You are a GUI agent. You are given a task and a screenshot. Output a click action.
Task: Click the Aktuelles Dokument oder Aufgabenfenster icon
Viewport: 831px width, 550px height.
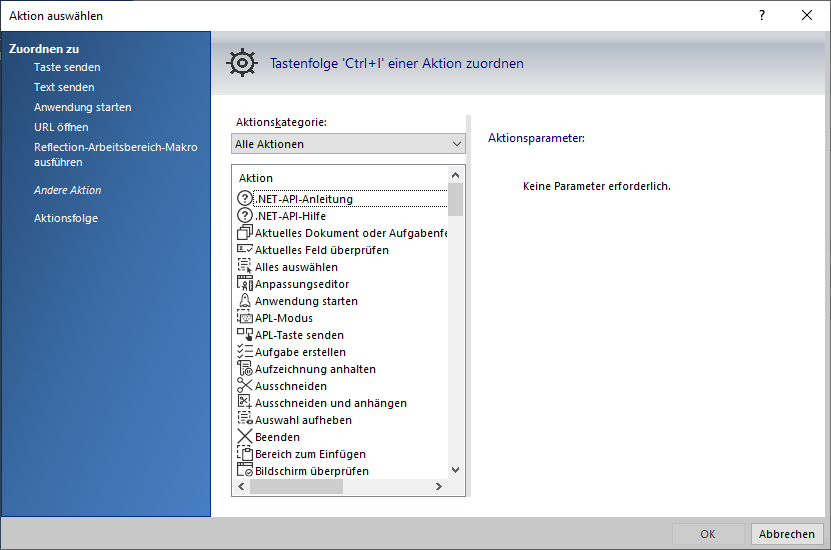(x=244, y=233)
